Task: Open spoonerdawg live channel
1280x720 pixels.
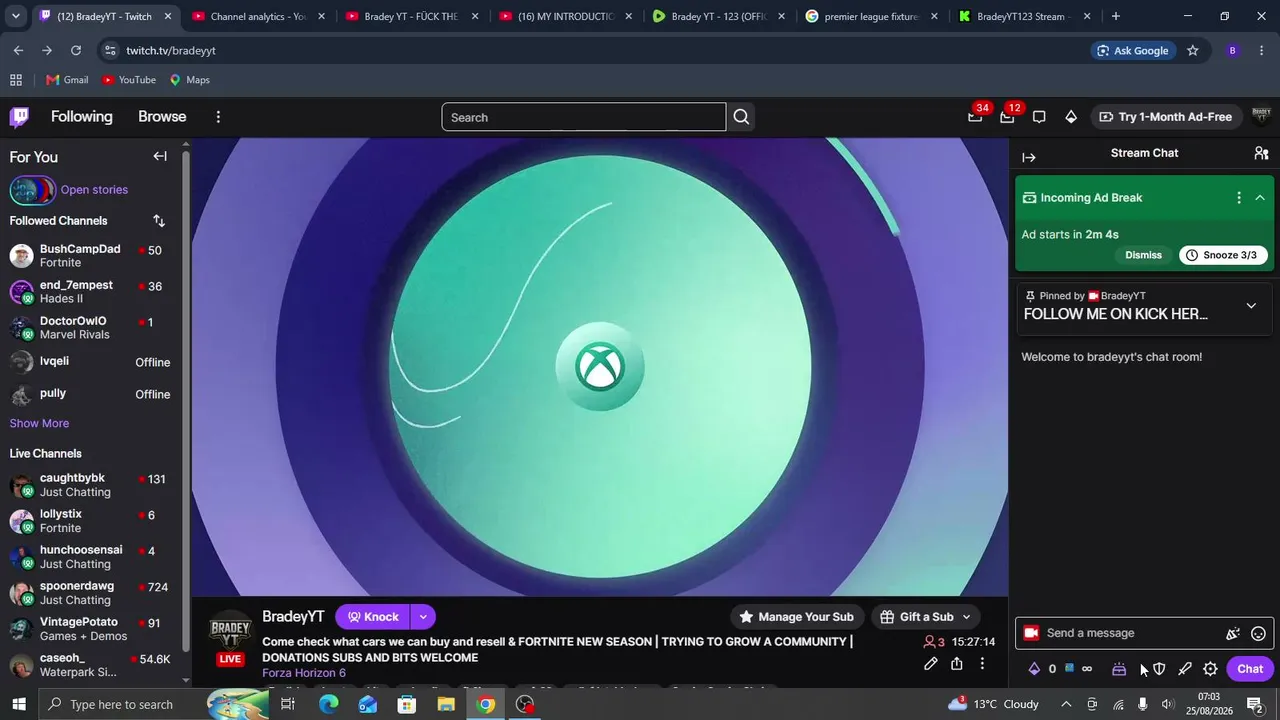Action: coord(90,593)
